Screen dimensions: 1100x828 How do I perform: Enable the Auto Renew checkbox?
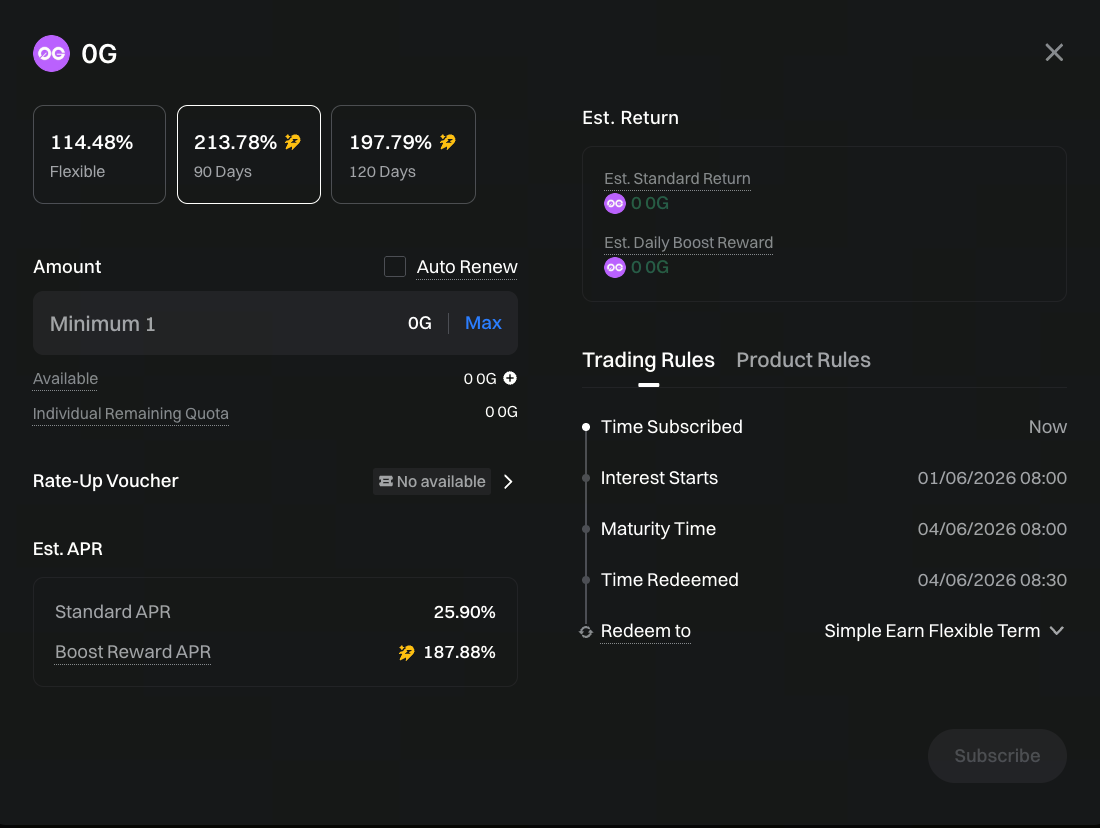tap(395, 267)
